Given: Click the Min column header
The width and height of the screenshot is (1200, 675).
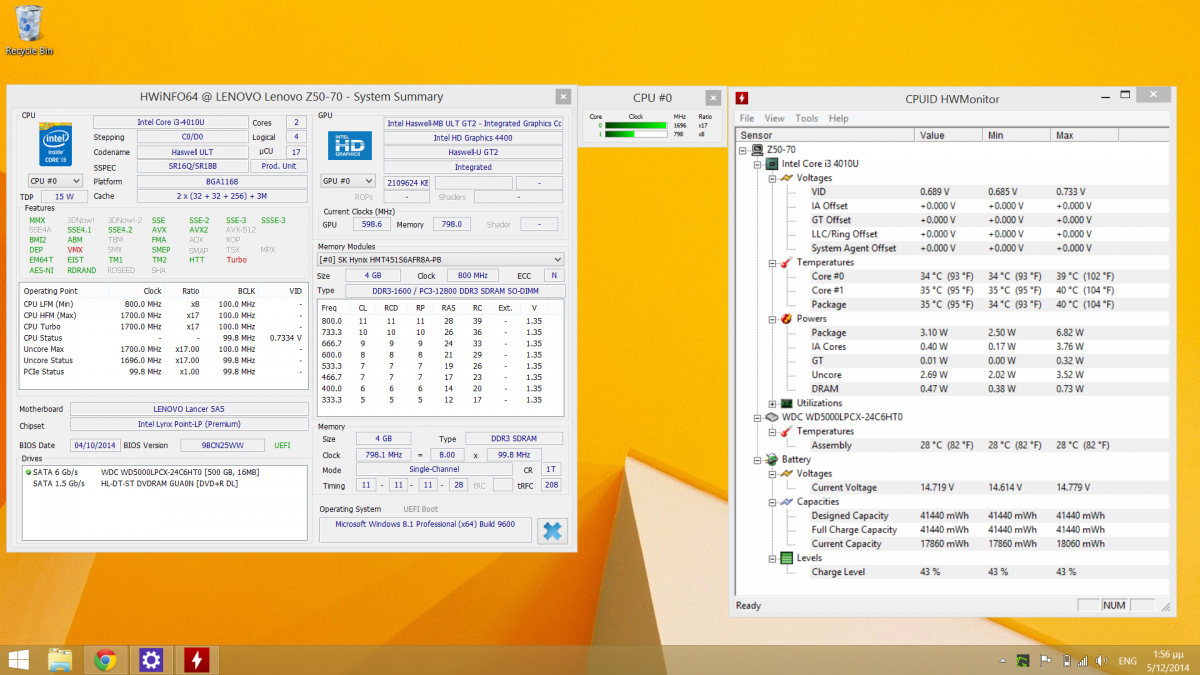Looking at the screenshot, I should (1016, 135).
